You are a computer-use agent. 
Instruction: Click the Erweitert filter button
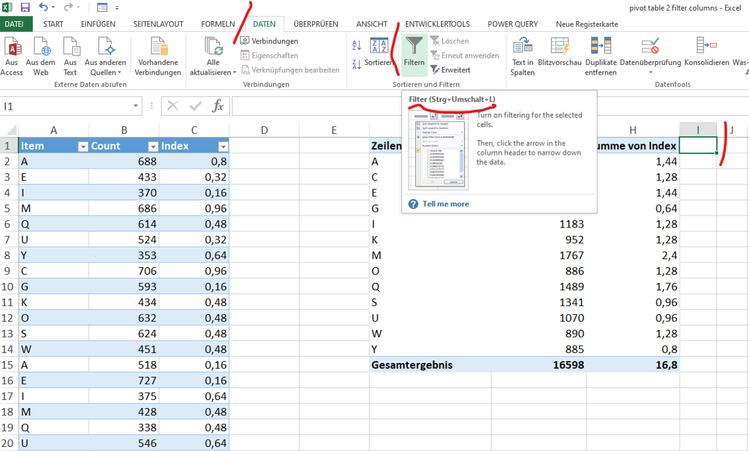pyautogui.click(x=449, y=70)
